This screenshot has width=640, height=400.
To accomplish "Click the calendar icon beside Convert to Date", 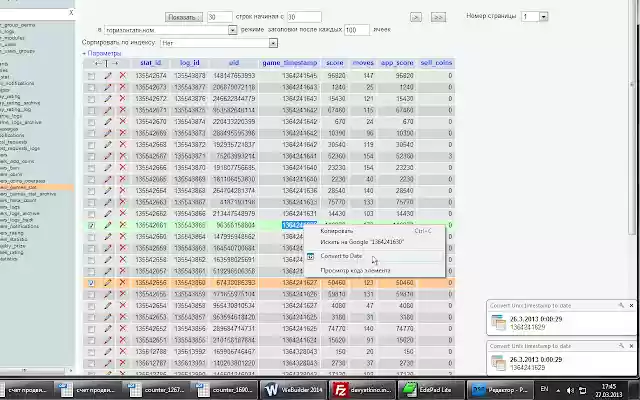I will pyautogui.click(x=310, y=256).
